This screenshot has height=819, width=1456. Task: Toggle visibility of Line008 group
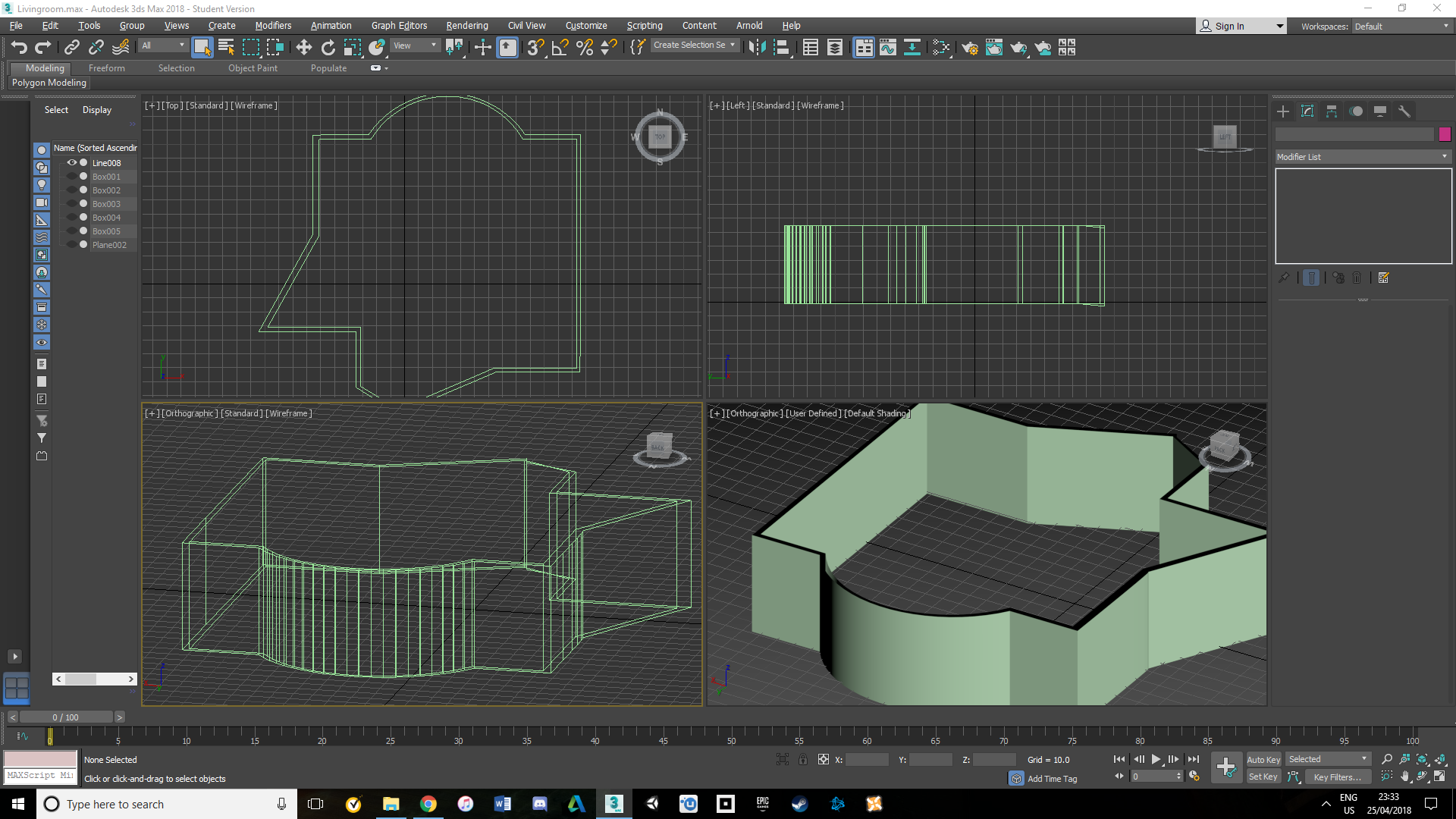(x=72, y=162)
